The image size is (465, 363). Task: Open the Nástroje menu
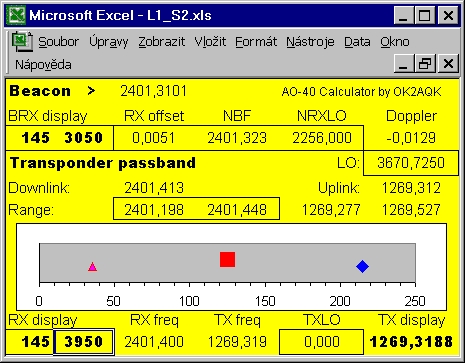310,42
